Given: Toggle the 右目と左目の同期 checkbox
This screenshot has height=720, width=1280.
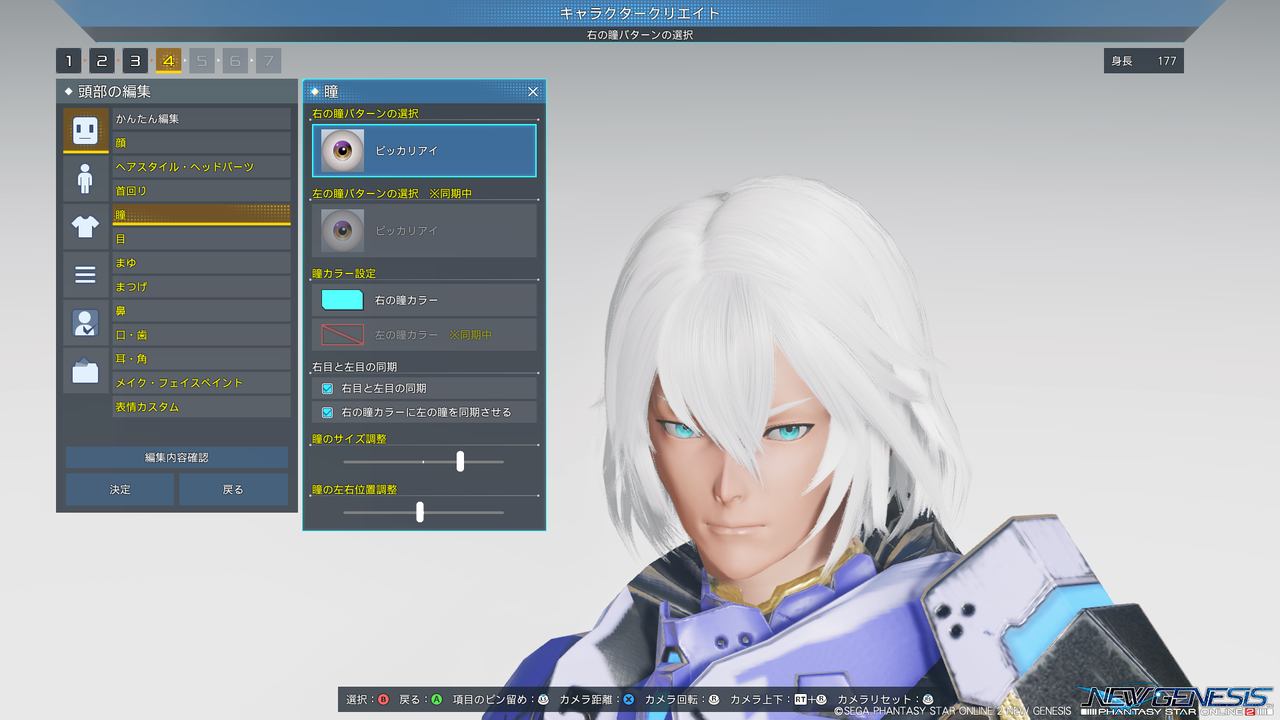Looking at the screenshot, I should (x=327, y=388).
